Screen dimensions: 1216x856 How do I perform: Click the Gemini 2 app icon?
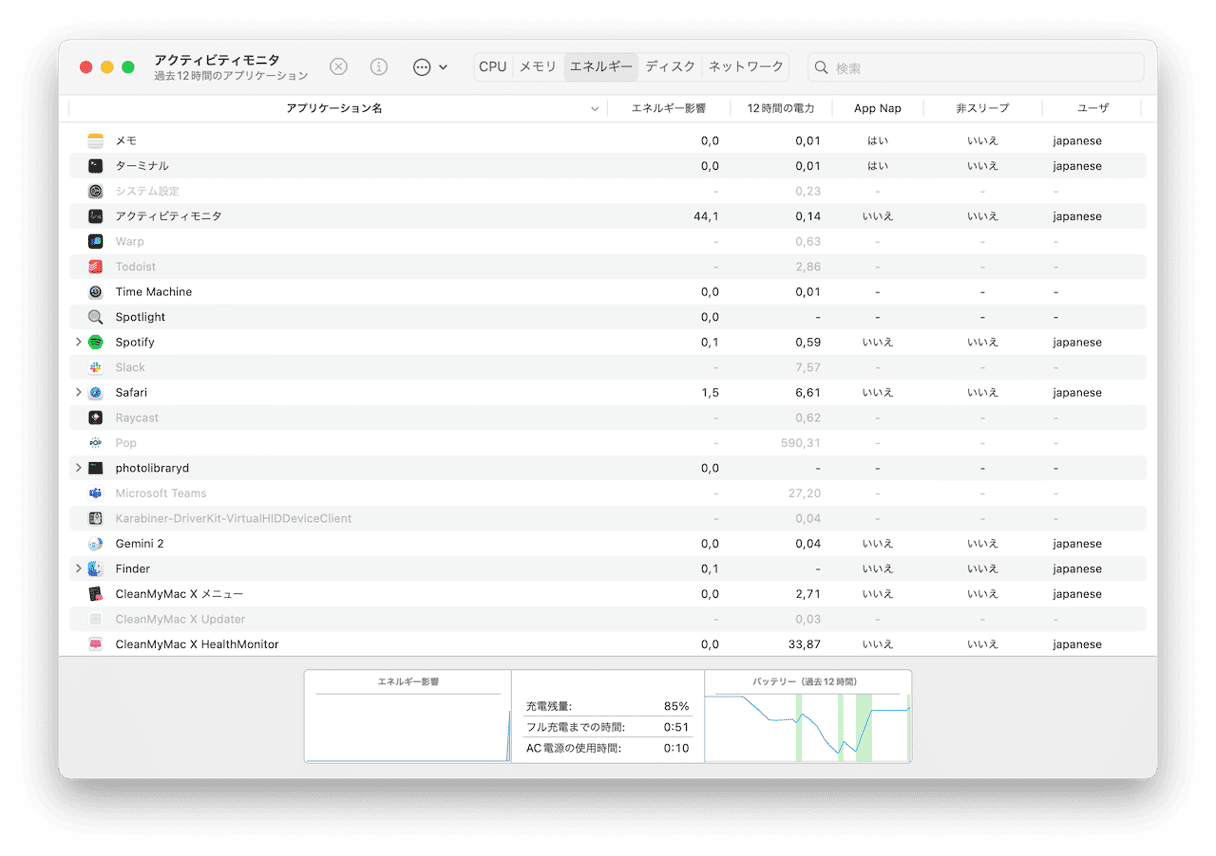pyautogui.click(x=95, y=544)
